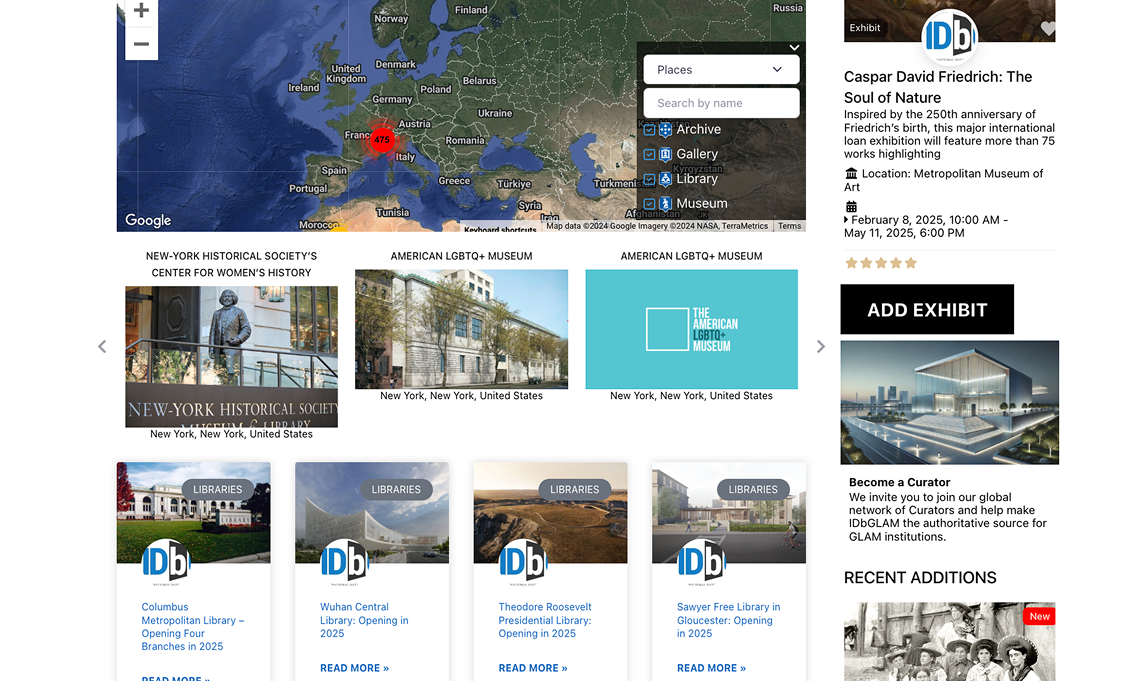This screenshot has height=681, width=1131.
Task: Click LIBRARIES tag on Wuhan card
Action: (x=396, y=489)
